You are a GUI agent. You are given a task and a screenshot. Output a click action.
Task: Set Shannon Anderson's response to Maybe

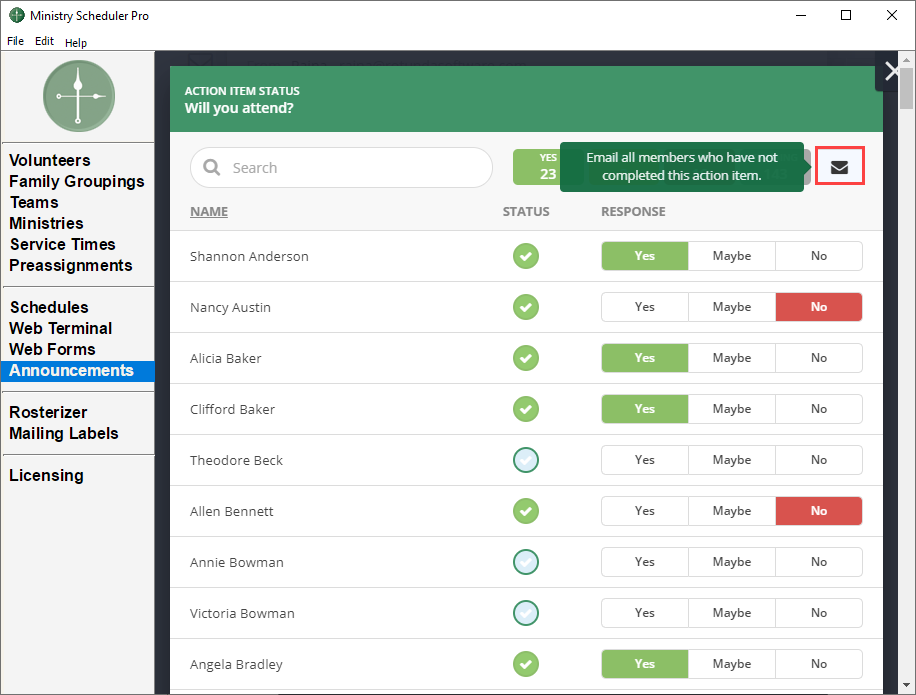point(731,256)
